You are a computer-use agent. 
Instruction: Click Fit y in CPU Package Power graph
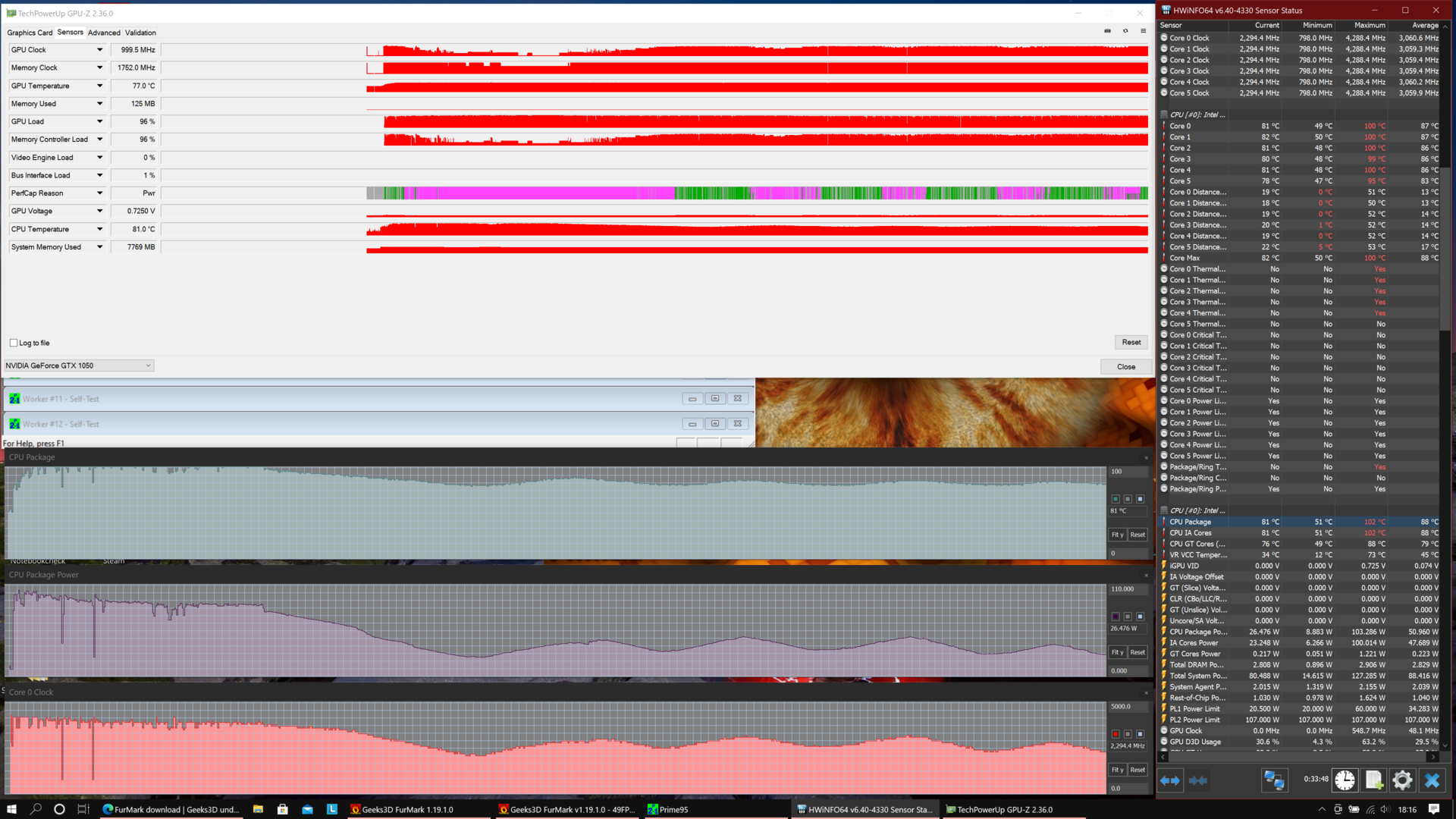1117,652
